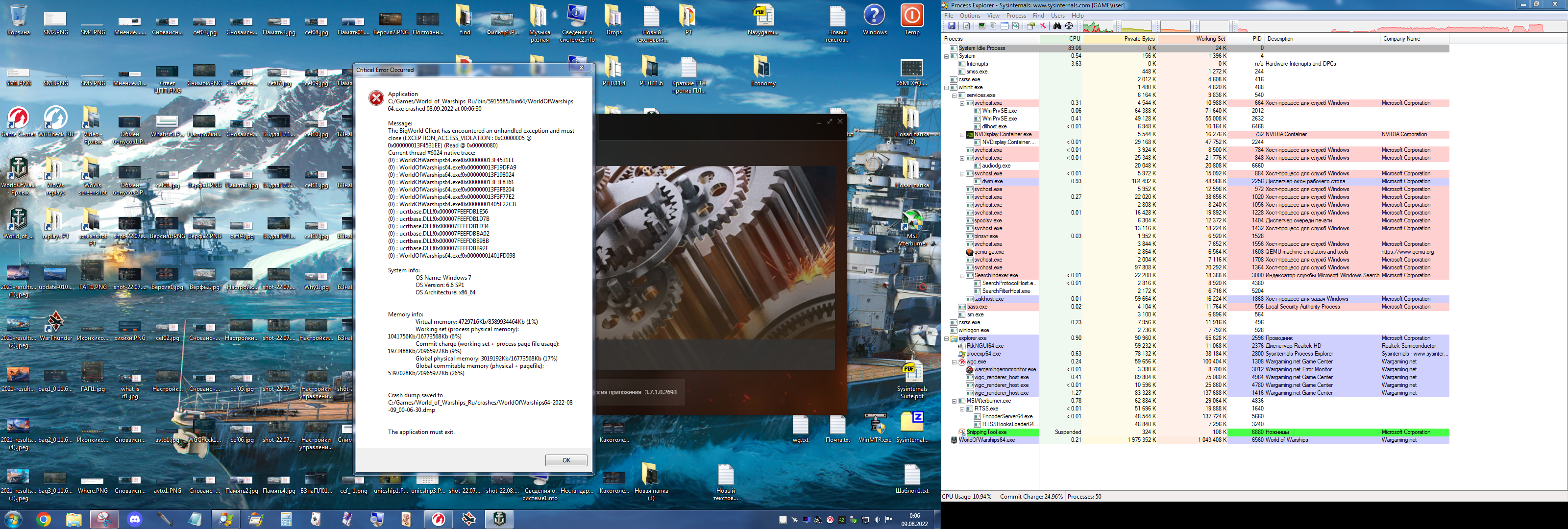This screenshot has width=1568, height=529.
Task: Click the volume speaker tray icon
Action: coord(877,520)
